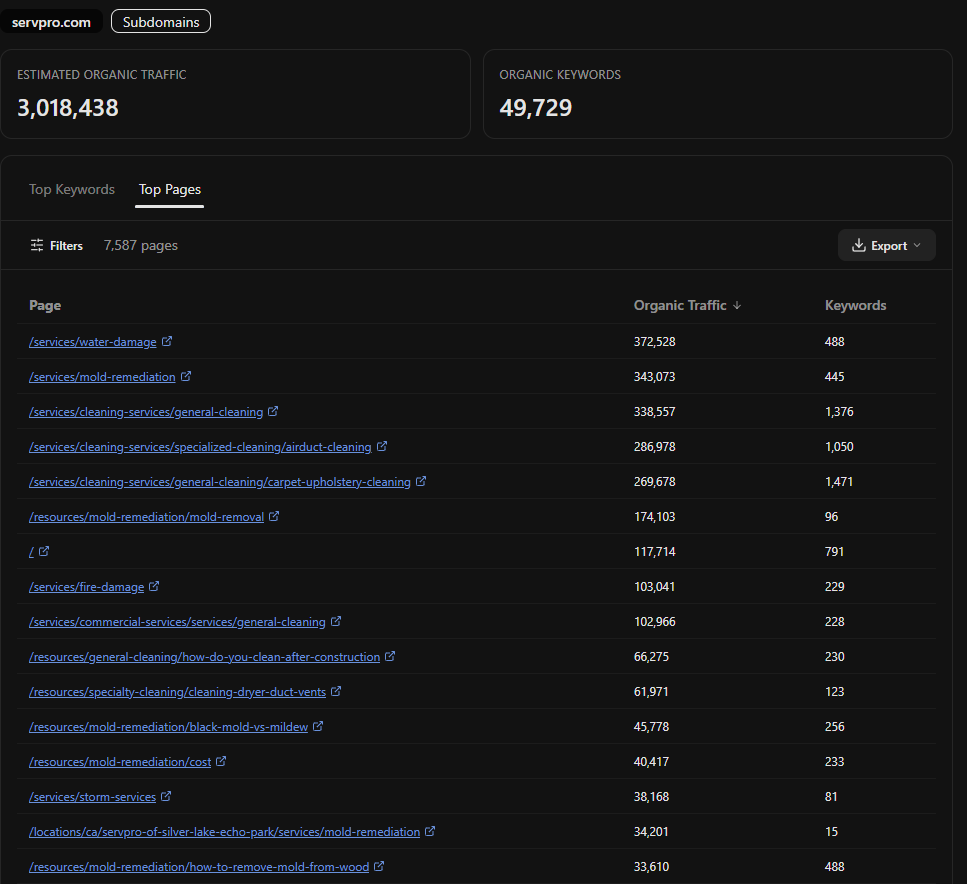Open external link icon for /services/fire-damage
967x884 pixels.
point(154,586)
